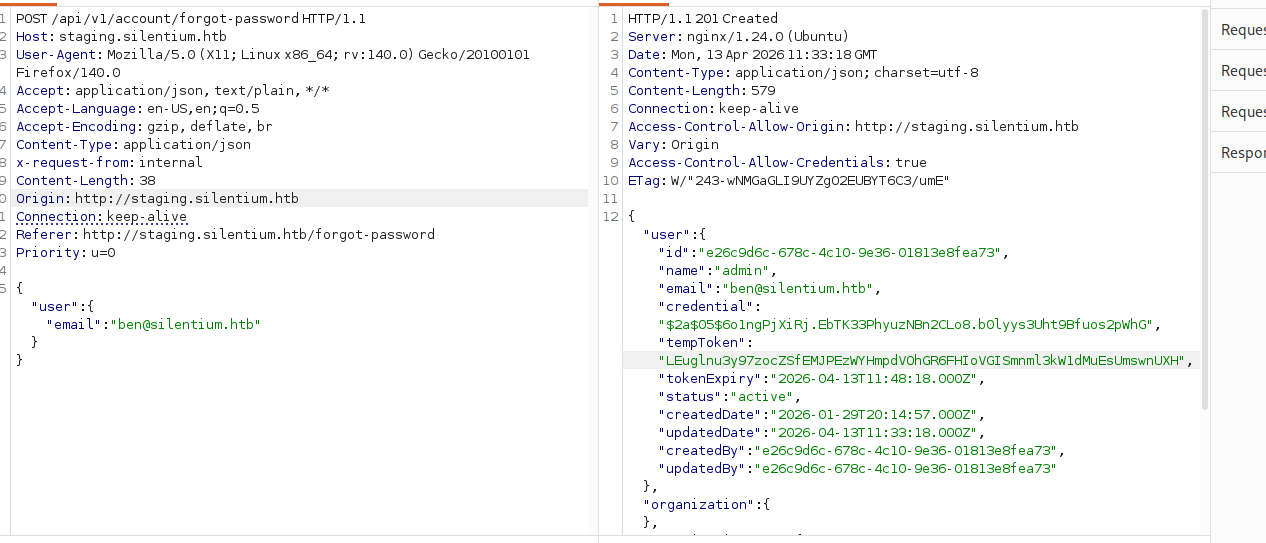Click the request's Content-Type: application/json header
1266x543 pixels.
point(133,145)
